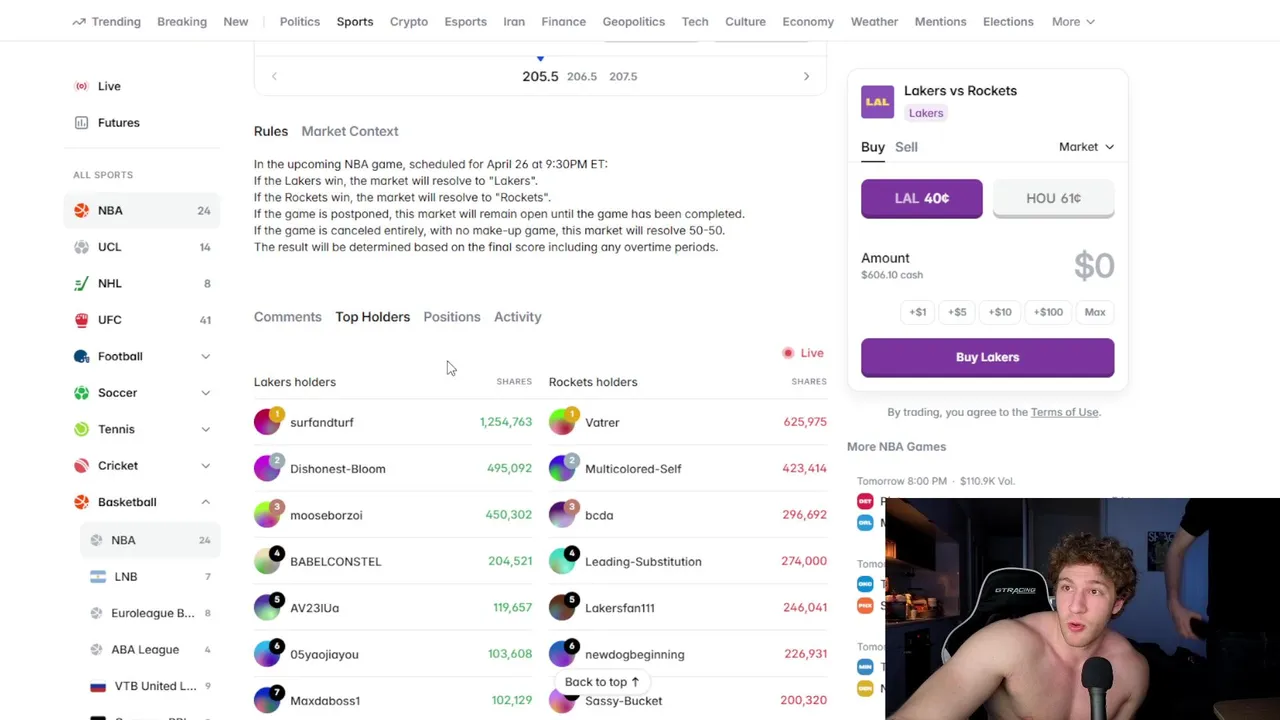The width and height of the screenshot is (1280, 720).
Task: Open the Market order type dropdown
Action: 1086,147
